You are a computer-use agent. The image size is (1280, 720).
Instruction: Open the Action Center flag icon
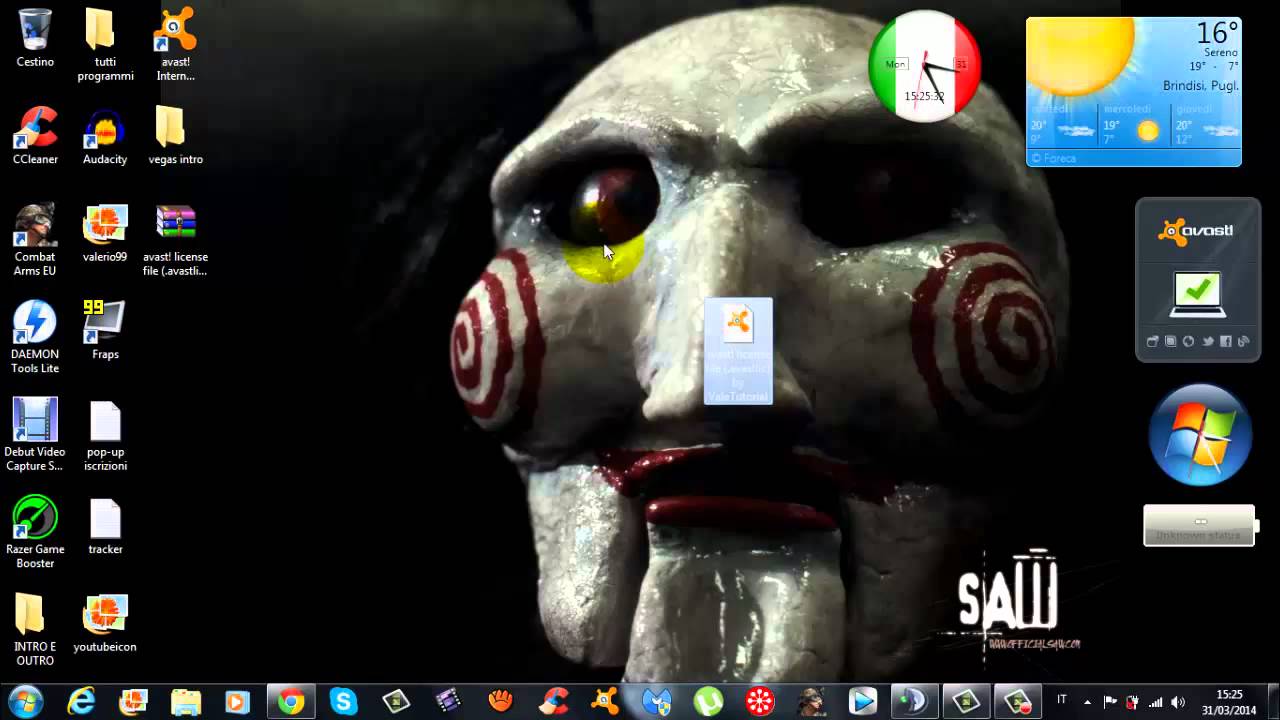[1110, 701]
